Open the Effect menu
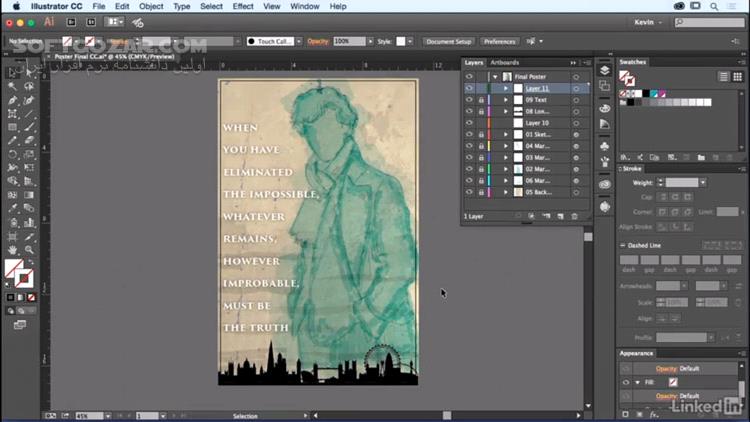This screenshot has width=750, height=422. pos(243,6)
